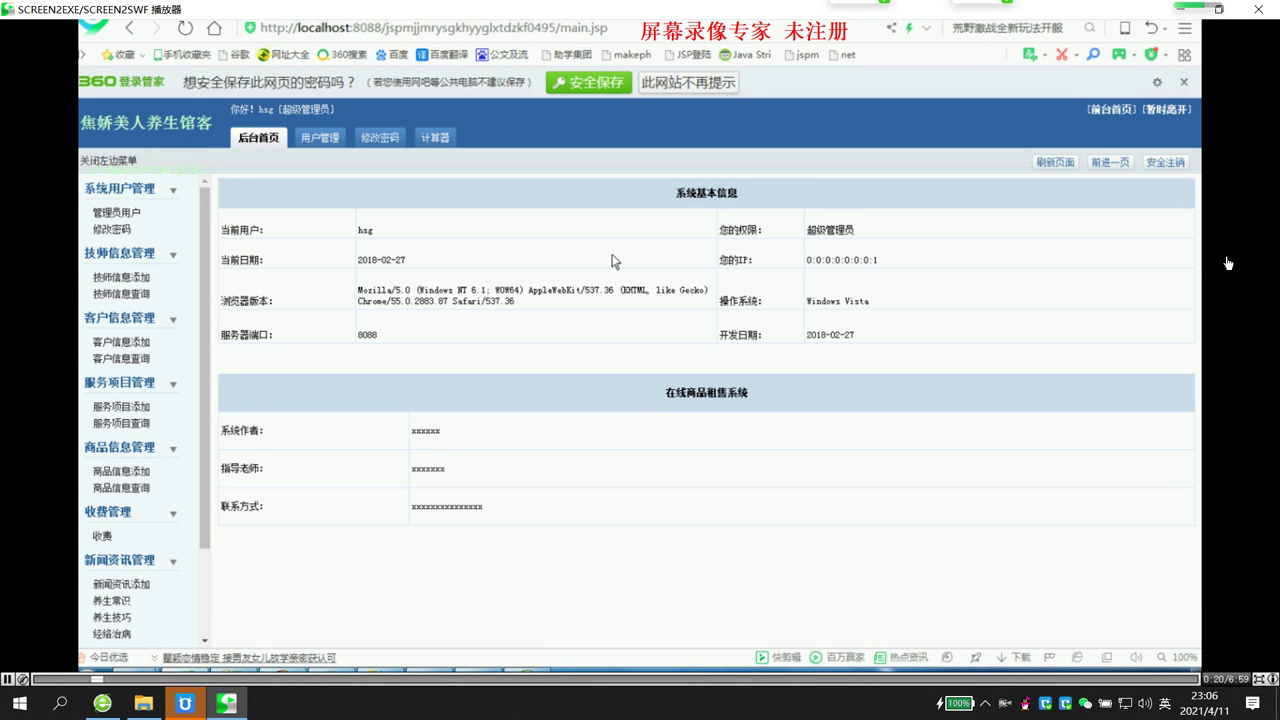
Task: Open 养生常识 in sidebar
Action: point(111,601)
